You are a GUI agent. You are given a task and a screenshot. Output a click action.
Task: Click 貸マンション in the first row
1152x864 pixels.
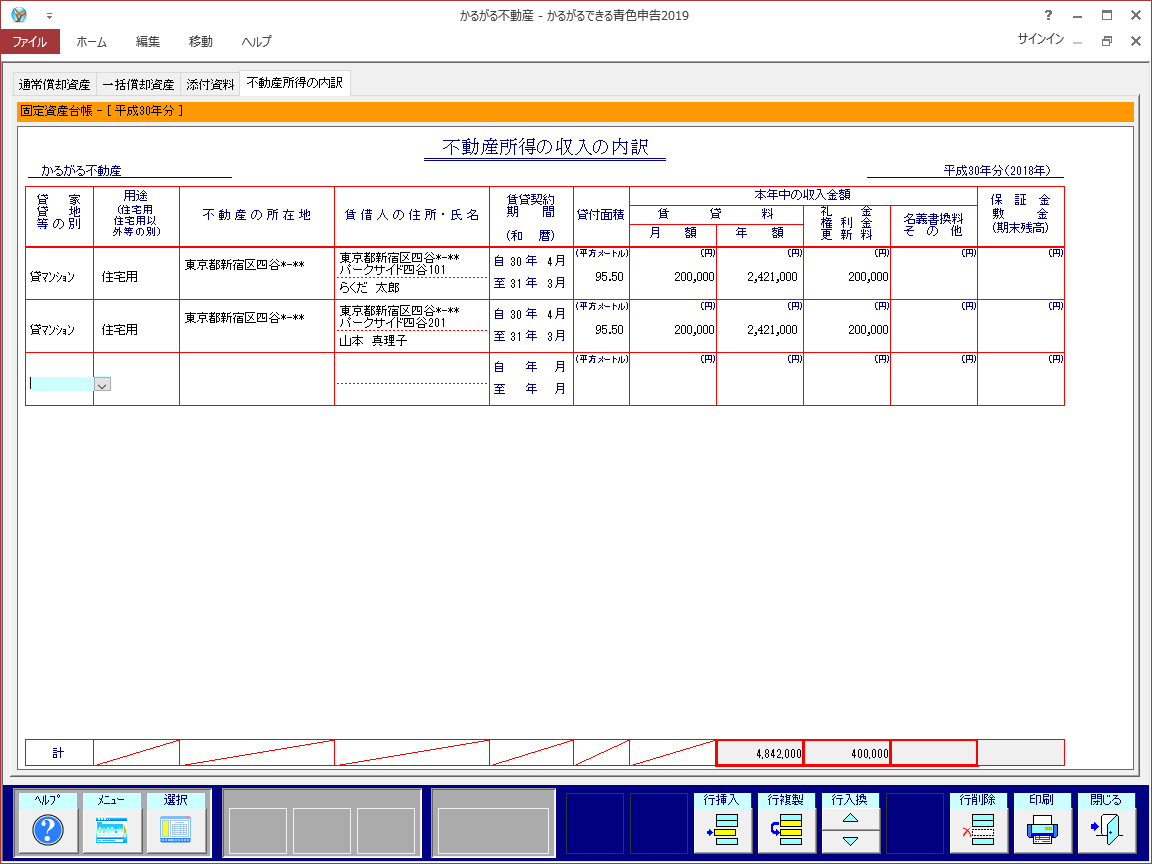coord(52,277)
